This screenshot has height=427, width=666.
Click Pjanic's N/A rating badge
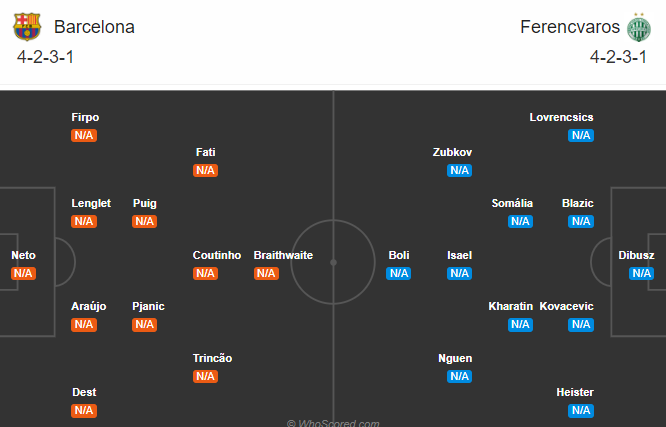coord(144,325)
